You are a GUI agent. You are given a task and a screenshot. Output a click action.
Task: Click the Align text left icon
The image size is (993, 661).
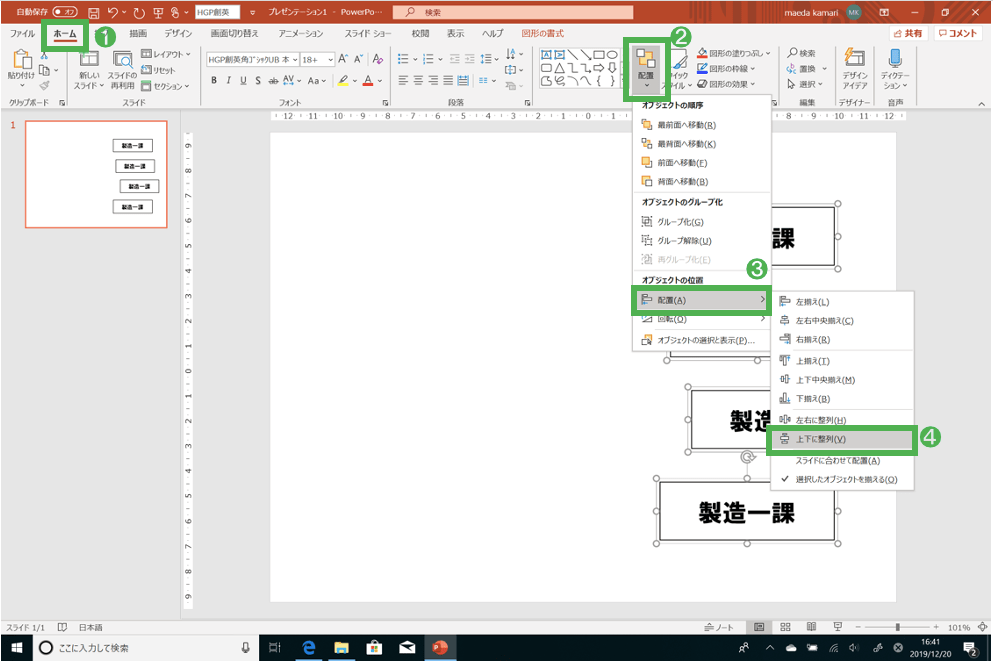pos(403,80)
